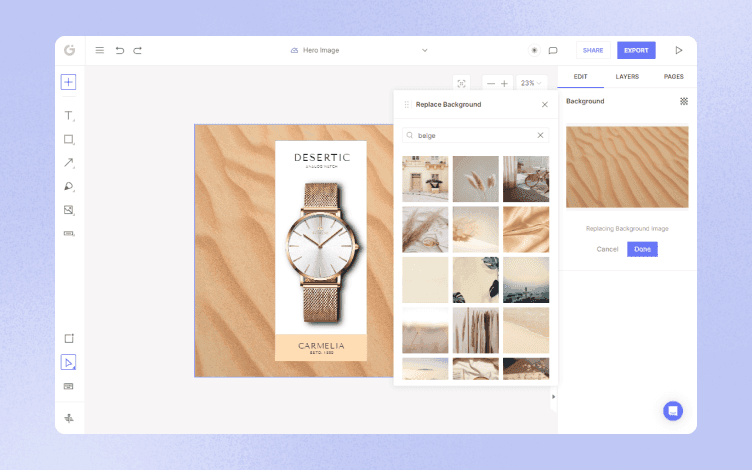The height and width of the screenshot is (470, 752).
Task: Select the CARMELIA text on canvas
Action: click(x=321, y=346)
